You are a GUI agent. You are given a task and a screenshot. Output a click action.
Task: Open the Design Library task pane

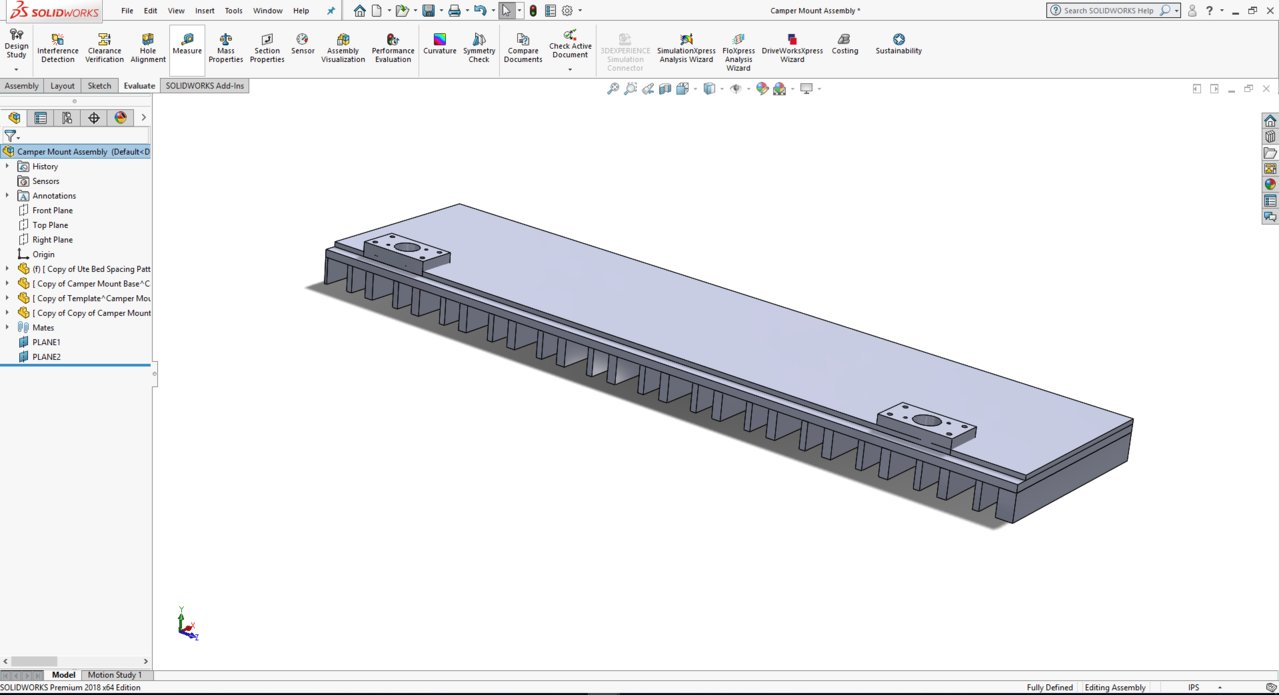click(1270, 137)
